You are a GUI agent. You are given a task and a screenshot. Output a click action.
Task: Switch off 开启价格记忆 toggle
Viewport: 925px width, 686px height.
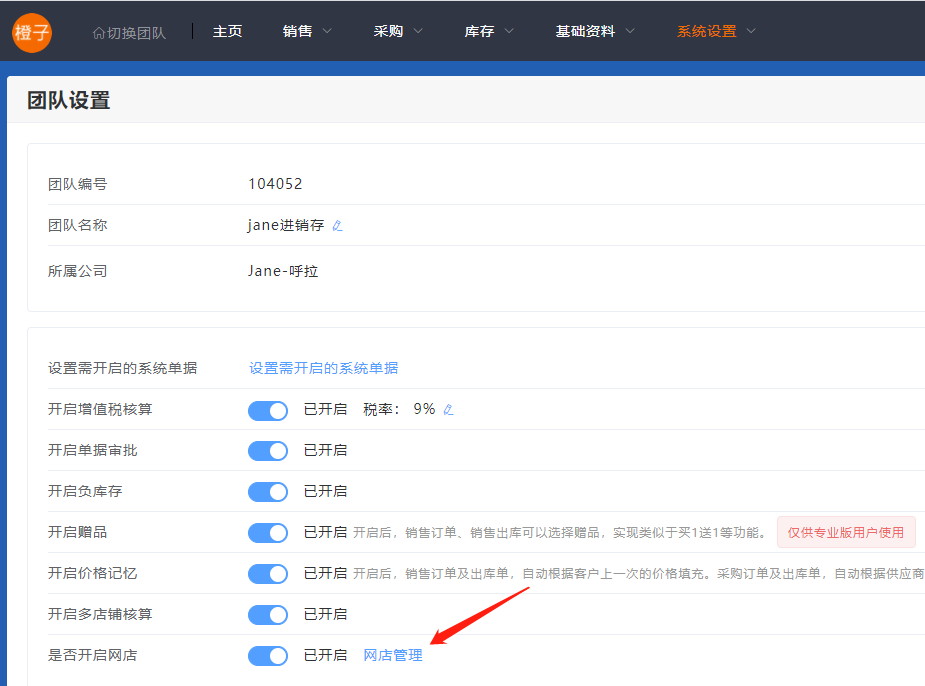[268, 574]
